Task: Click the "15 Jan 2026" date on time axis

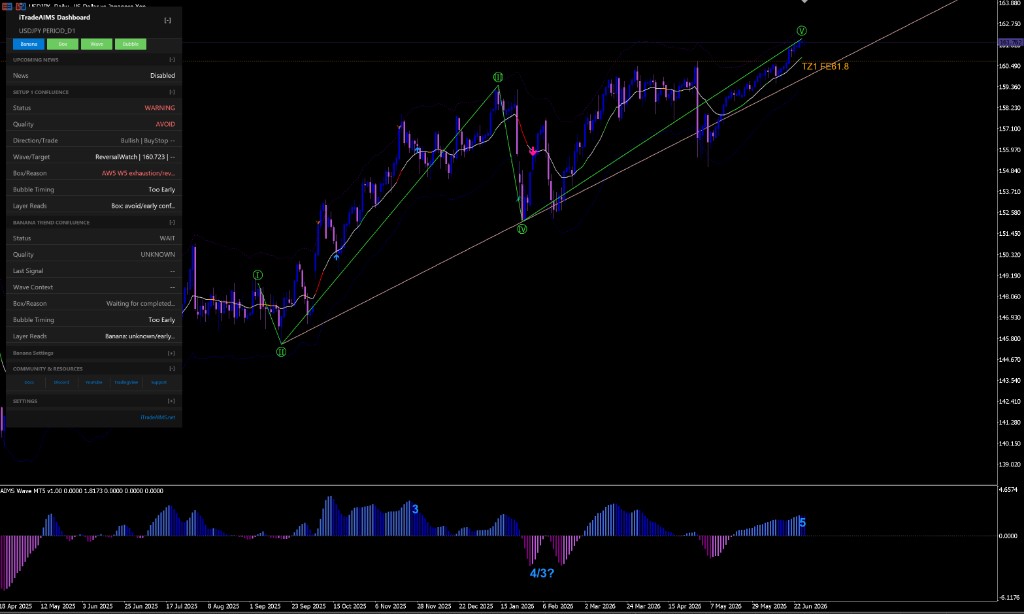Action: 517,606
